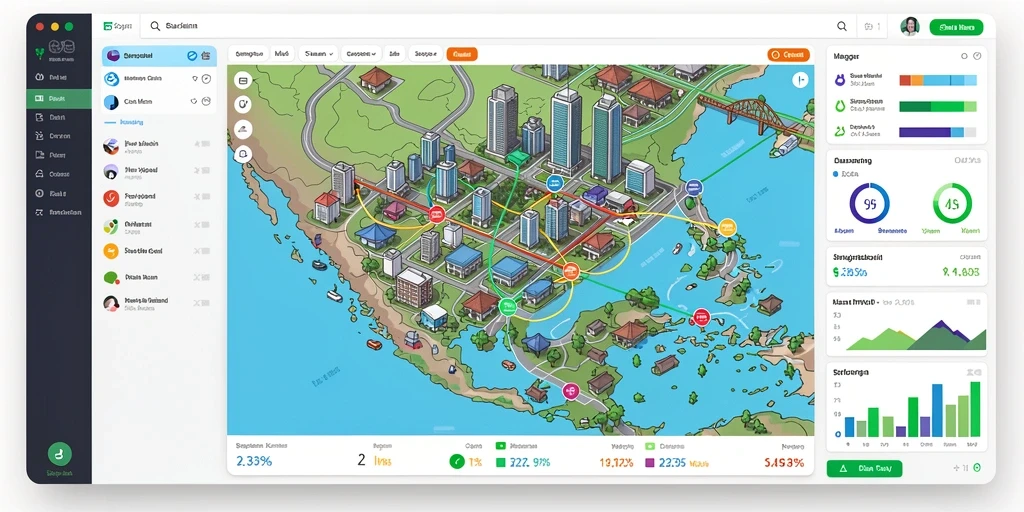Click the first circle icon in the Magger panel header
This screenshot has width=1024, height=512.
(x=964, y=56)
